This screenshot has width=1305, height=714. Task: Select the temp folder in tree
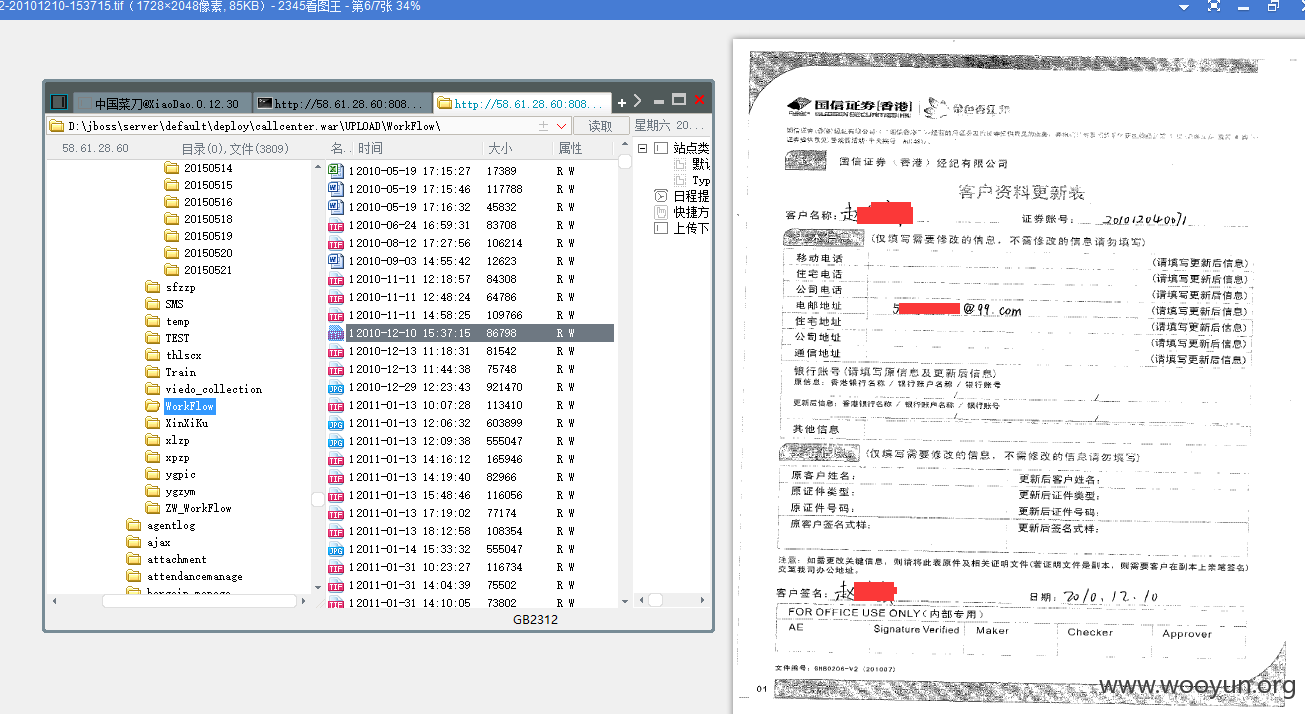(x=168, y=321)
